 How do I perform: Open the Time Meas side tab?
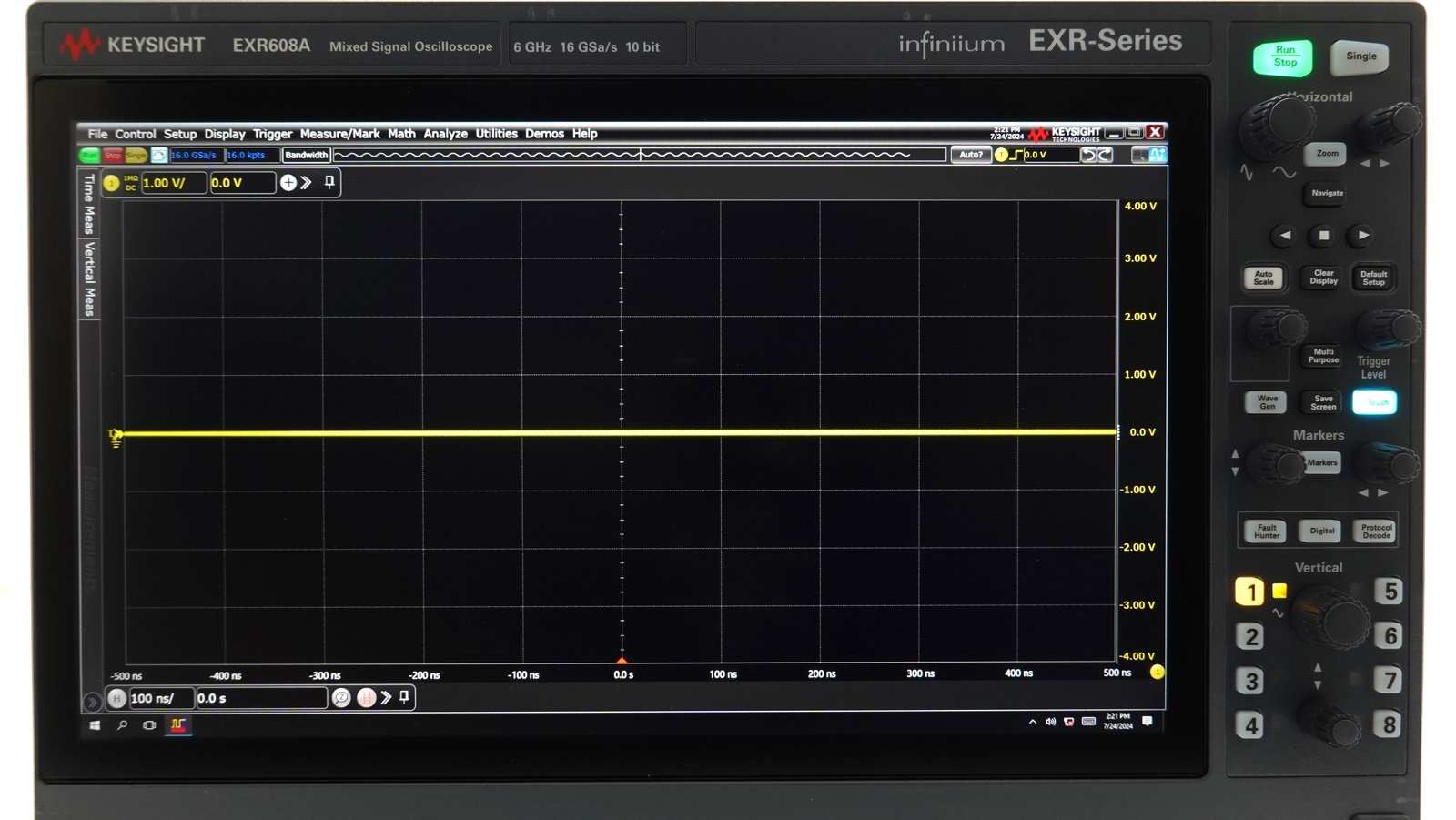pyautogui.click(x=89, y=204)
